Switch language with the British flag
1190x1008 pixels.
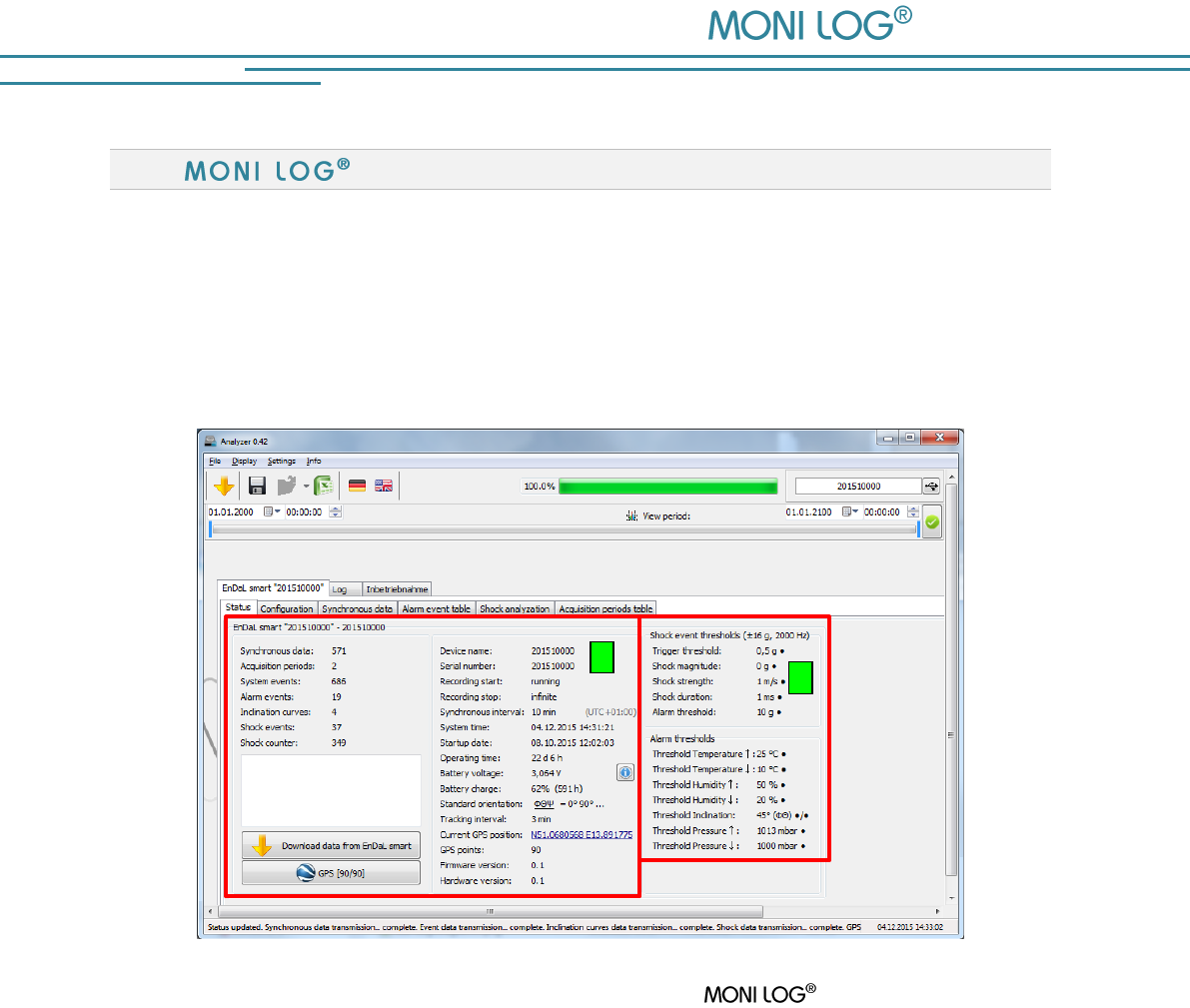[x=384, y=486]
